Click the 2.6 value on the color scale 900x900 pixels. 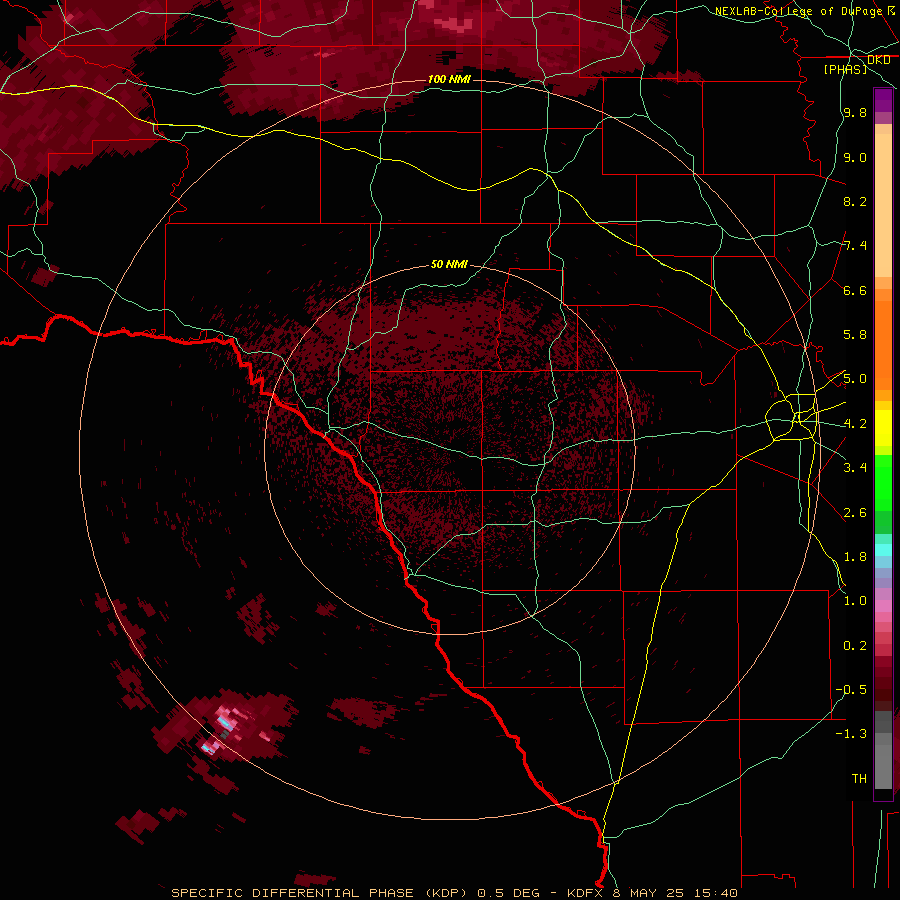point(855,513)
